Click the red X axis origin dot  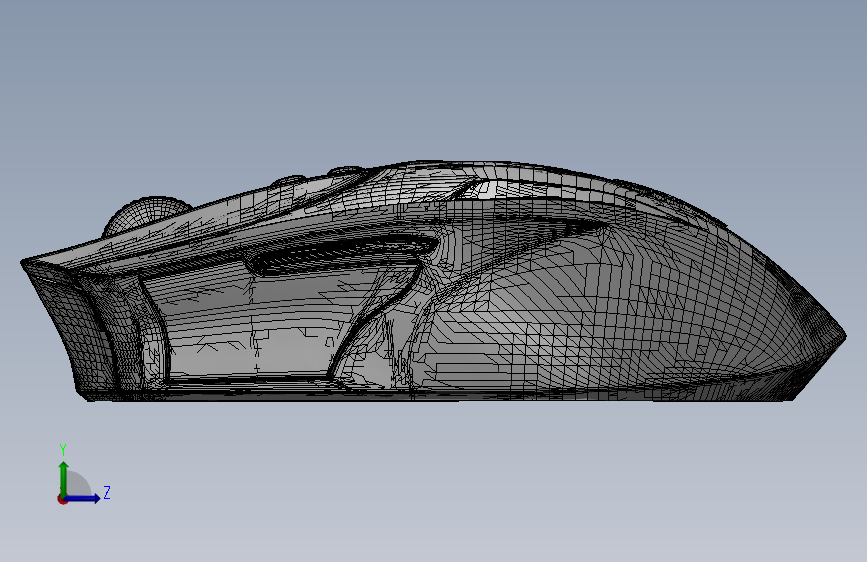(62, 499)
